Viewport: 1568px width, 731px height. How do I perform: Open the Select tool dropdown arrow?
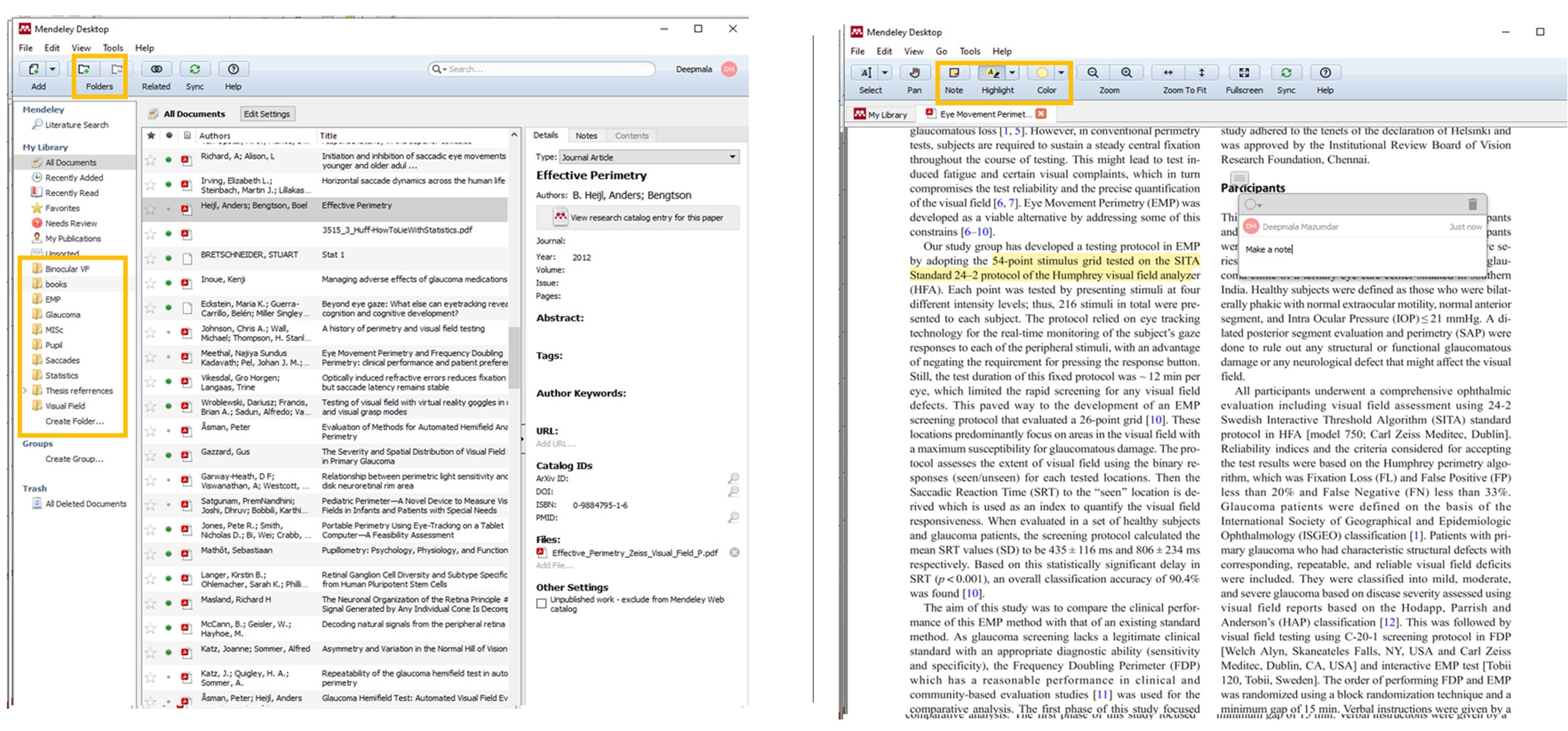(885, 73)
